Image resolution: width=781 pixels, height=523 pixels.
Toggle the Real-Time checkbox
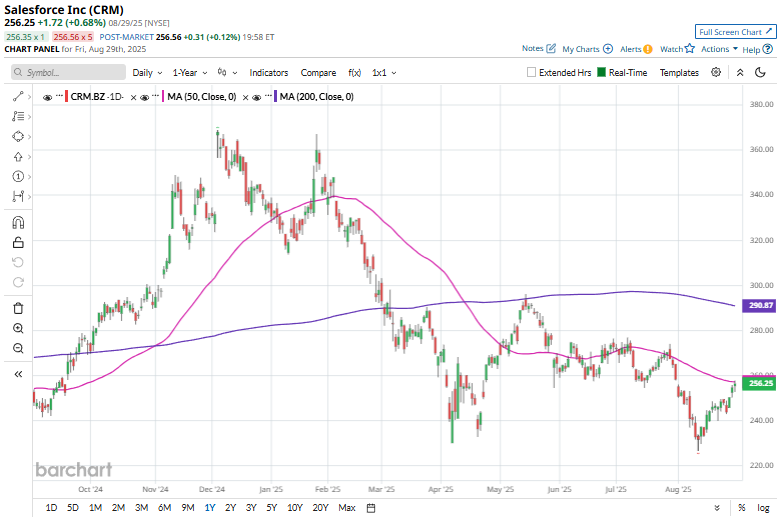pyautogui.click(x=601, y=72)
